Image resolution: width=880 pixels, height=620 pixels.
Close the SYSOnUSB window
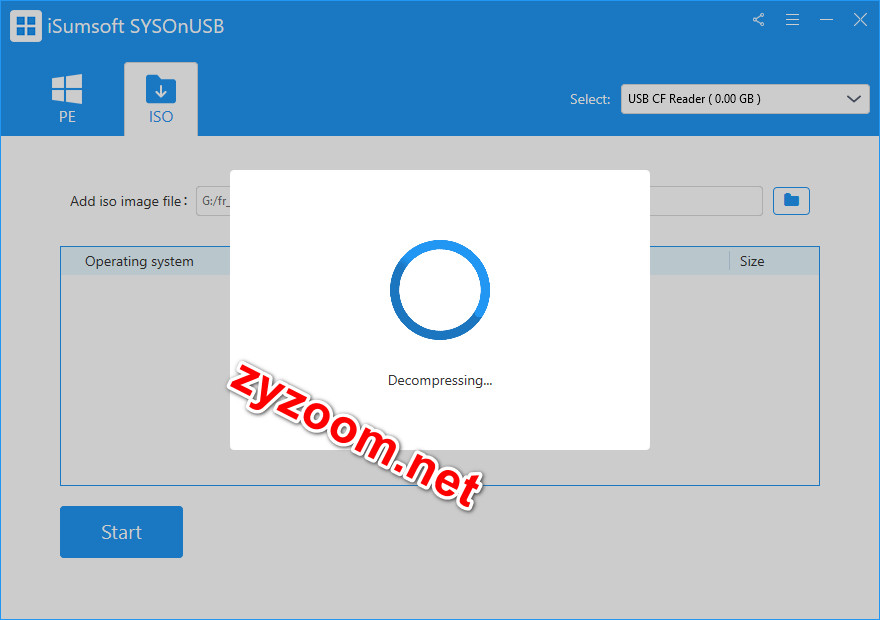point(860,20)
